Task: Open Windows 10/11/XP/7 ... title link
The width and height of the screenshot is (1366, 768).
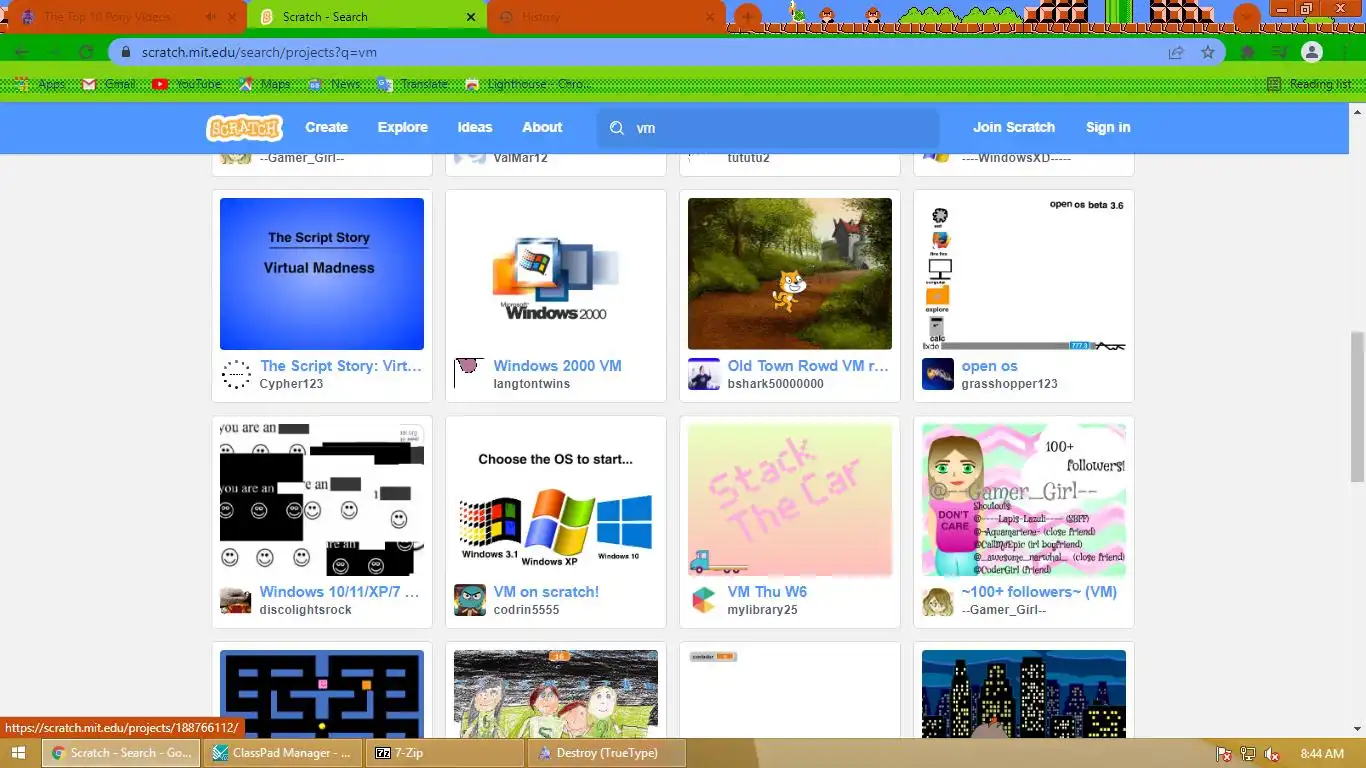Action: tap(339, 592)
